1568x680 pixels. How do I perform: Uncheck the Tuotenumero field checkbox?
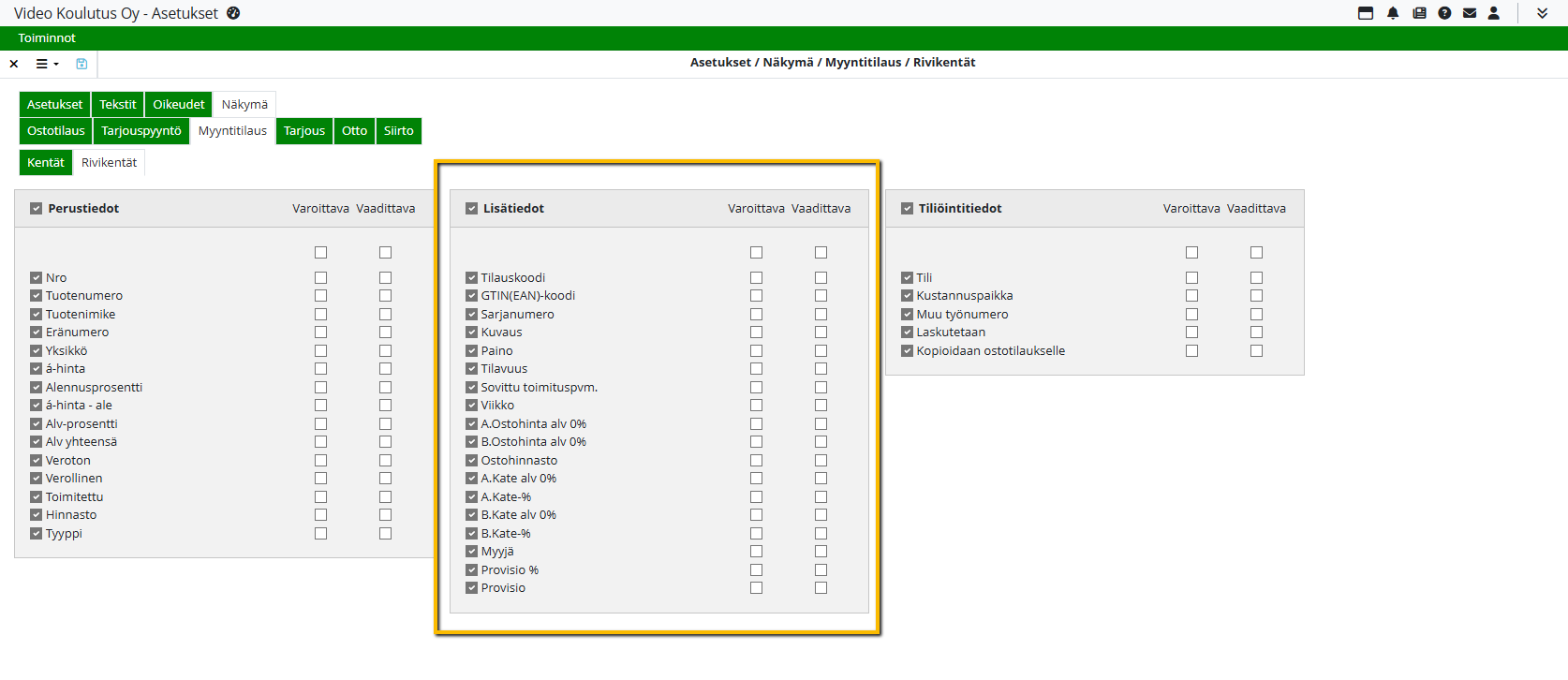coord(37,296)
